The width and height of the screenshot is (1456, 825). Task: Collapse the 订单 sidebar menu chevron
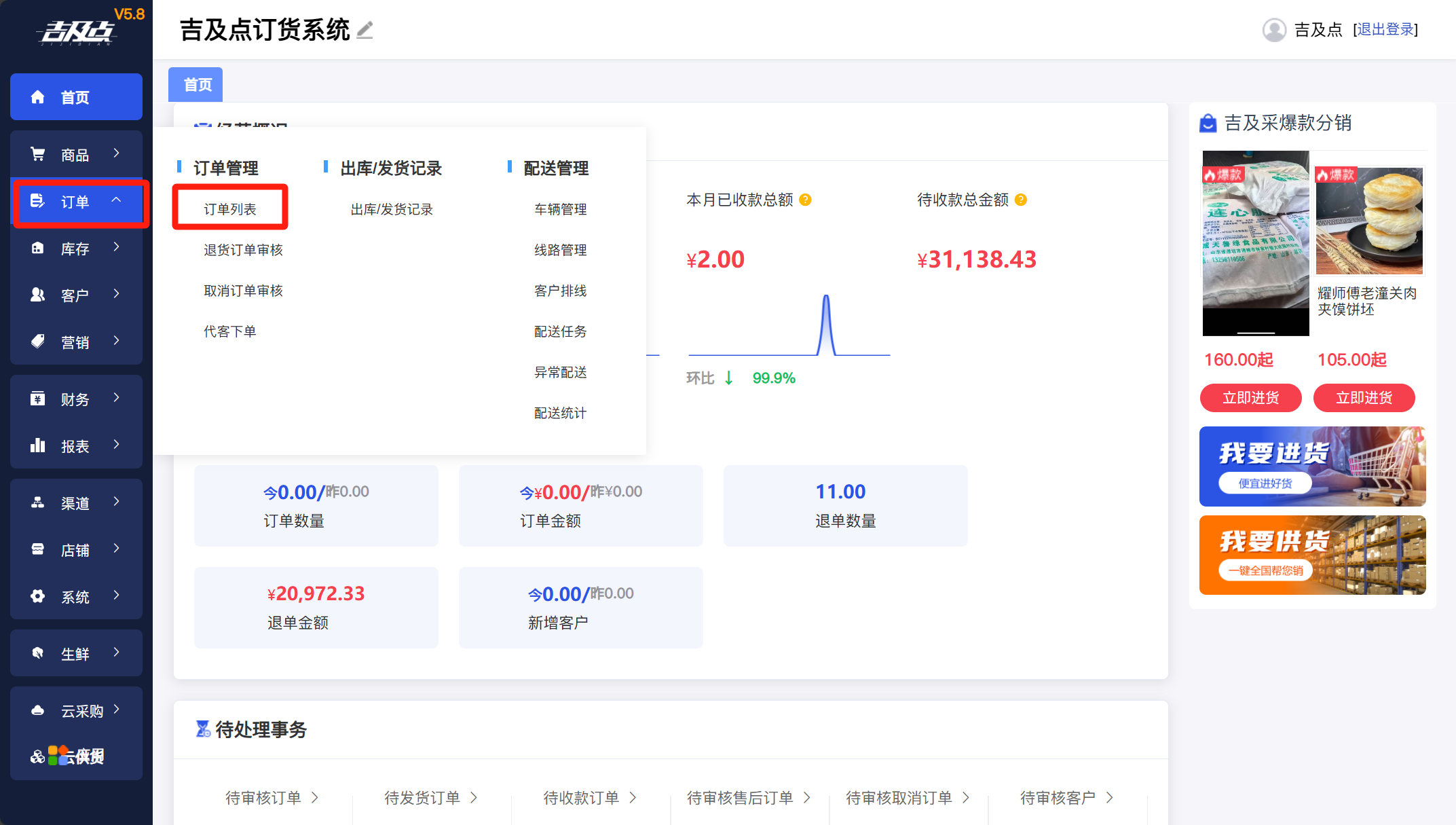point(117,200)
